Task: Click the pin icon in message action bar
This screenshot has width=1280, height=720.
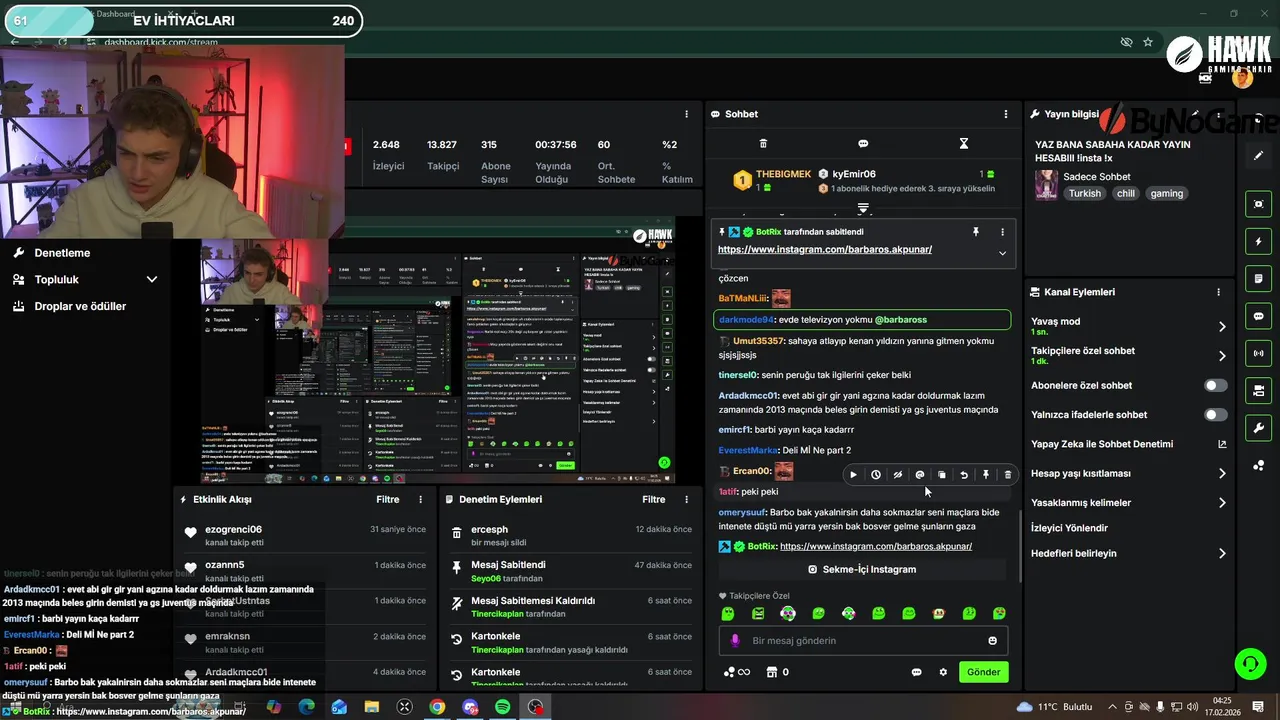Action: tap(985, 475)
